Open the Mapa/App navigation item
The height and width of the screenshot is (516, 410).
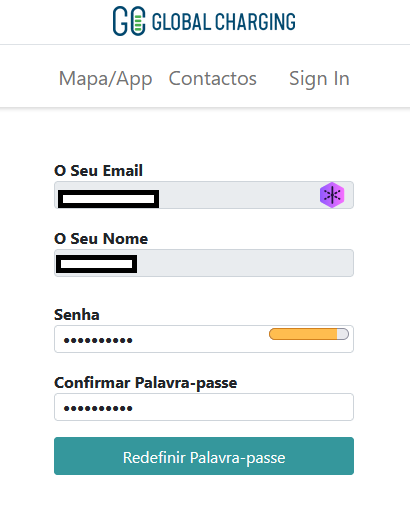(x=105, y=79)
